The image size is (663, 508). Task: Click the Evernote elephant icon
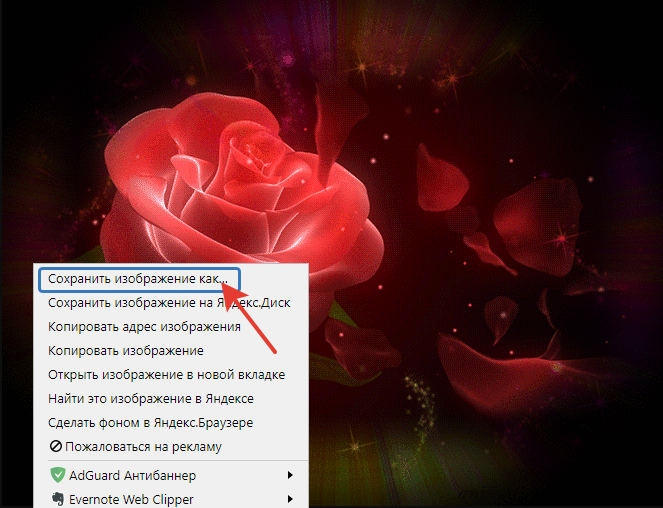(58, 499)
